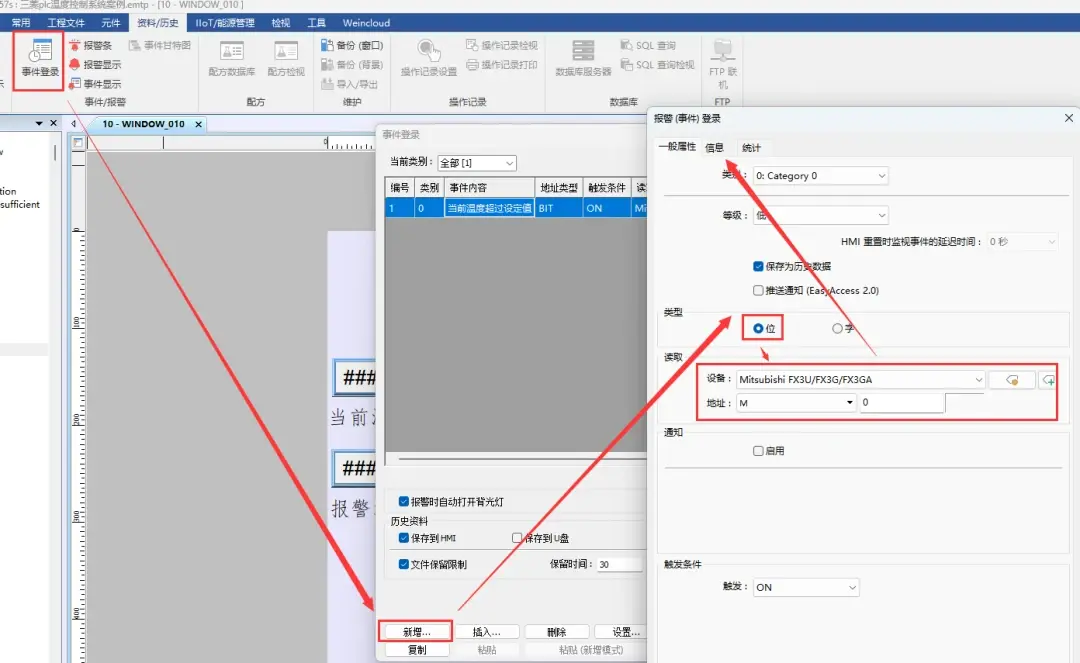The image size is (1080, 663).
Task: Click the tag library icon beside the device dropdown
Action: click(1012, 380)
